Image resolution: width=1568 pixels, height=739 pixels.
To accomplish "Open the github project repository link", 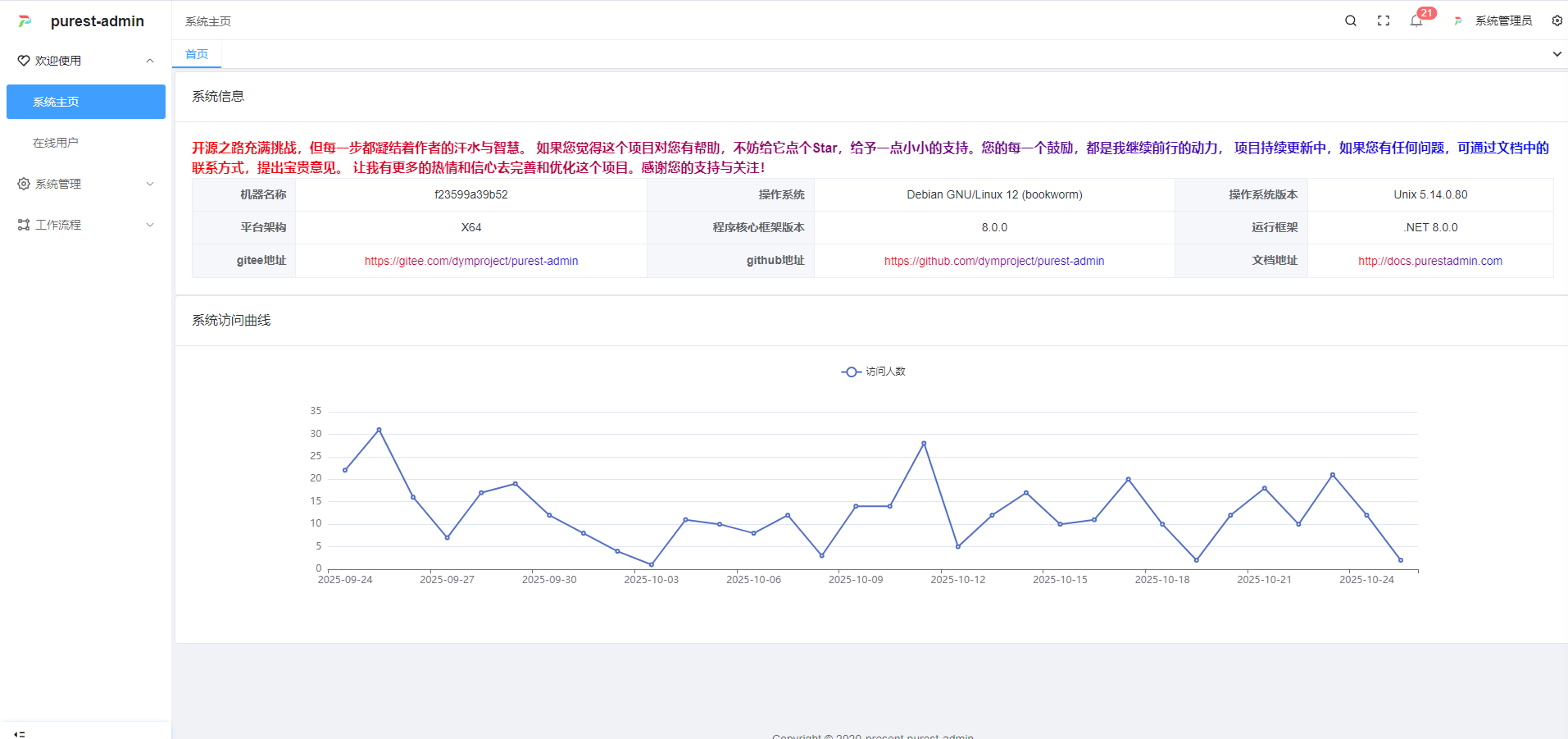I will [993, 261].
